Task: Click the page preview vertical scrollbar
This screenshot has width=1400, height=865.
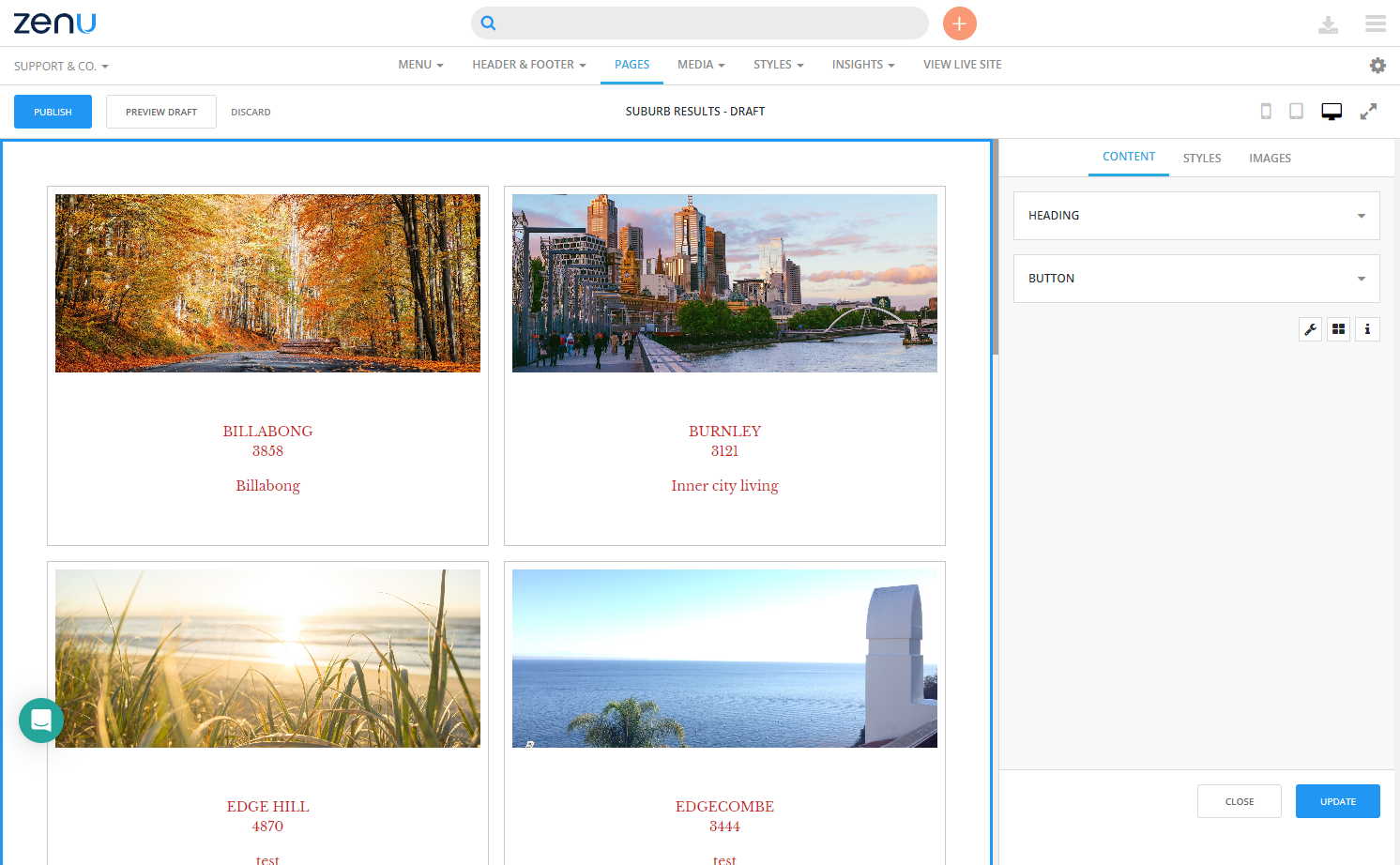Action: pyautogui.click(x=996, y=248)
